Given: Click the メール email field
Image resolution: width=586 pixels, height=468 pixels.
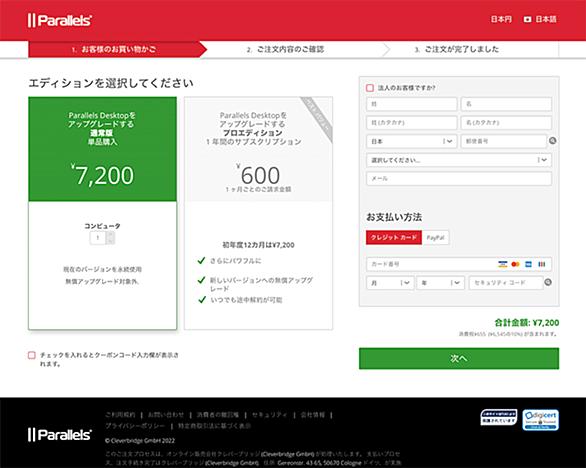Looking at the screenshot, I should coord(459,179).
